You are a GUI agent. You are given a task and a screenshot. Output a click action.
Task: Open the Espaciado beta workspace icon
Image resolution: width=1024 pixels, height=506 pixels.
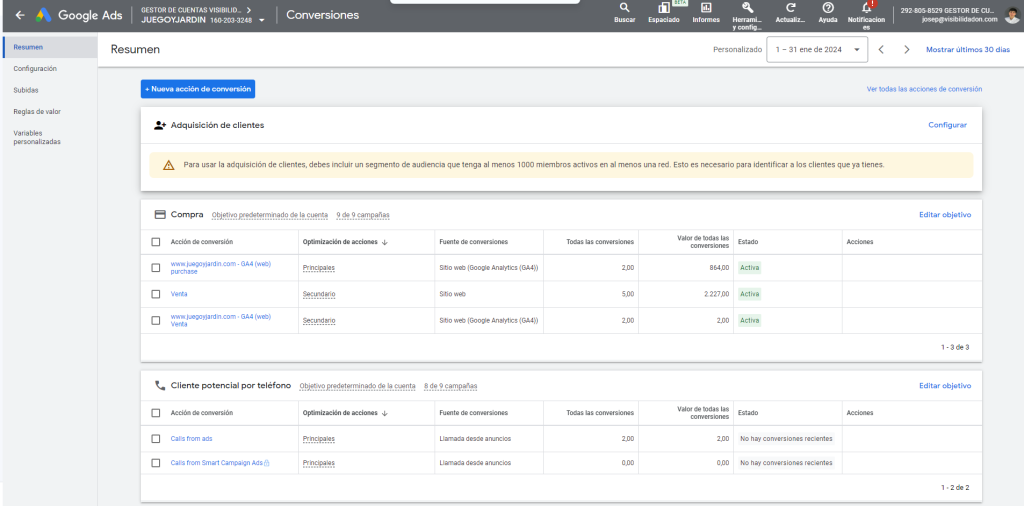tap(664, 11)
